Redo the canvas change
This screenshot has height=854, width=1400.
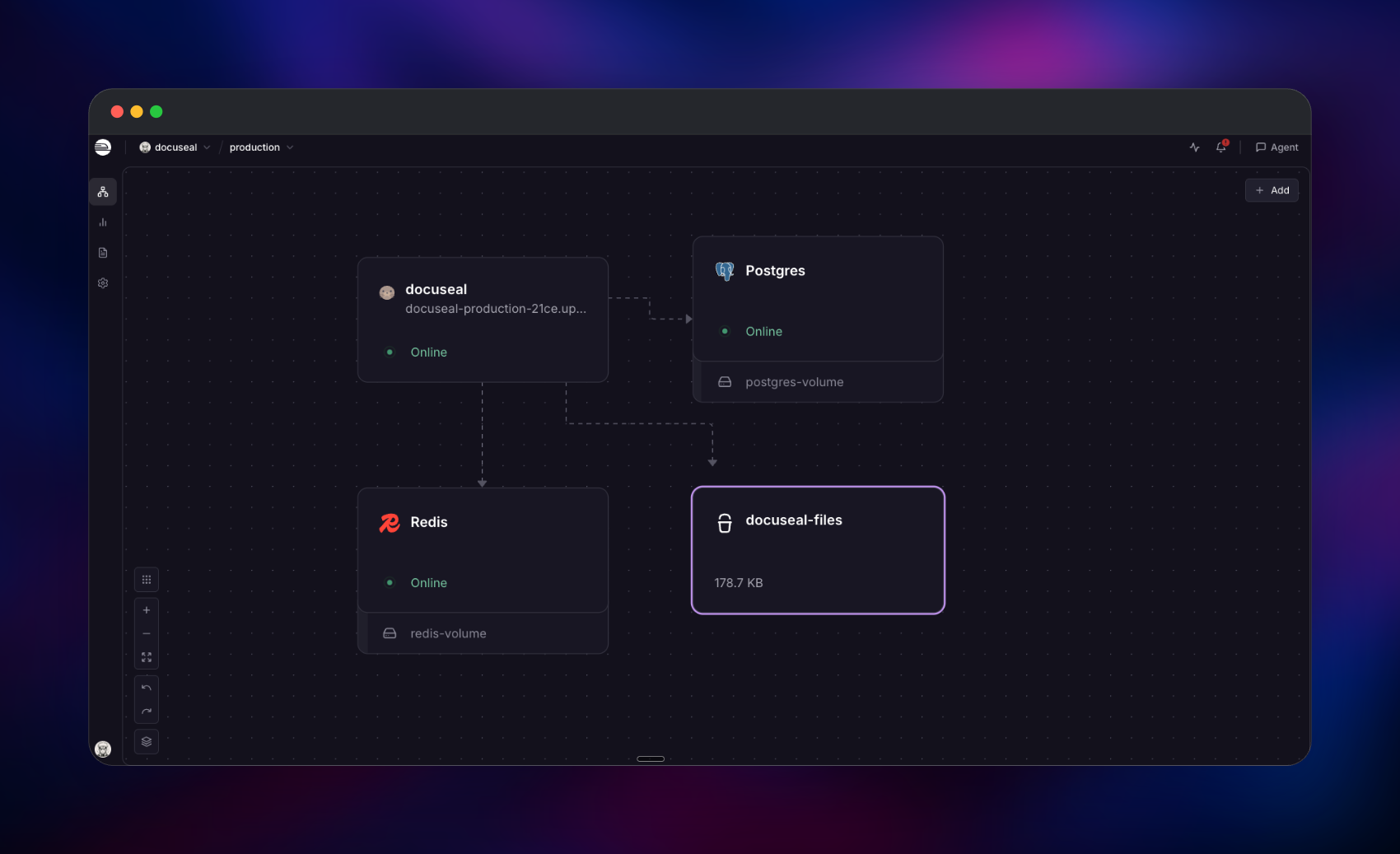(147, 712)
